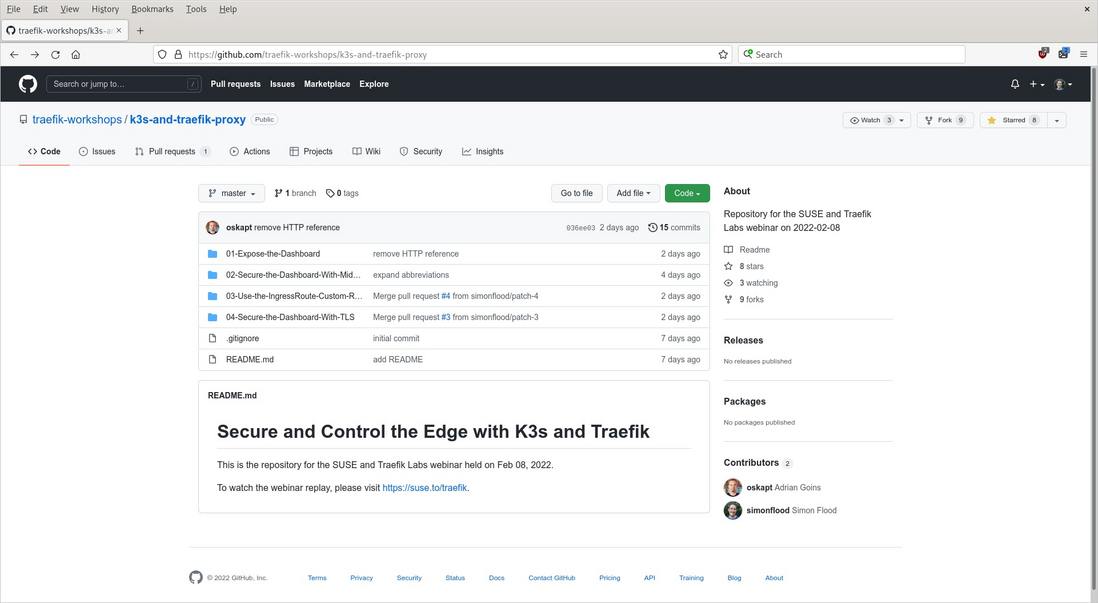This screenshot has width=1098, height=603.
Task: Open the master branch selector
Action: 232,193
